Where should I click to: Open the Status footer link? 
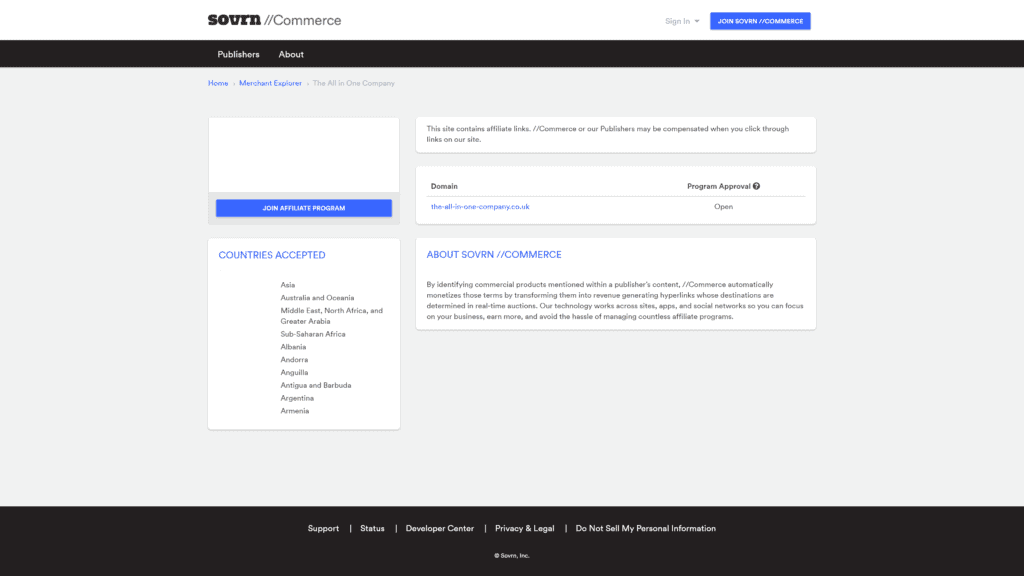tap(372, 528)
